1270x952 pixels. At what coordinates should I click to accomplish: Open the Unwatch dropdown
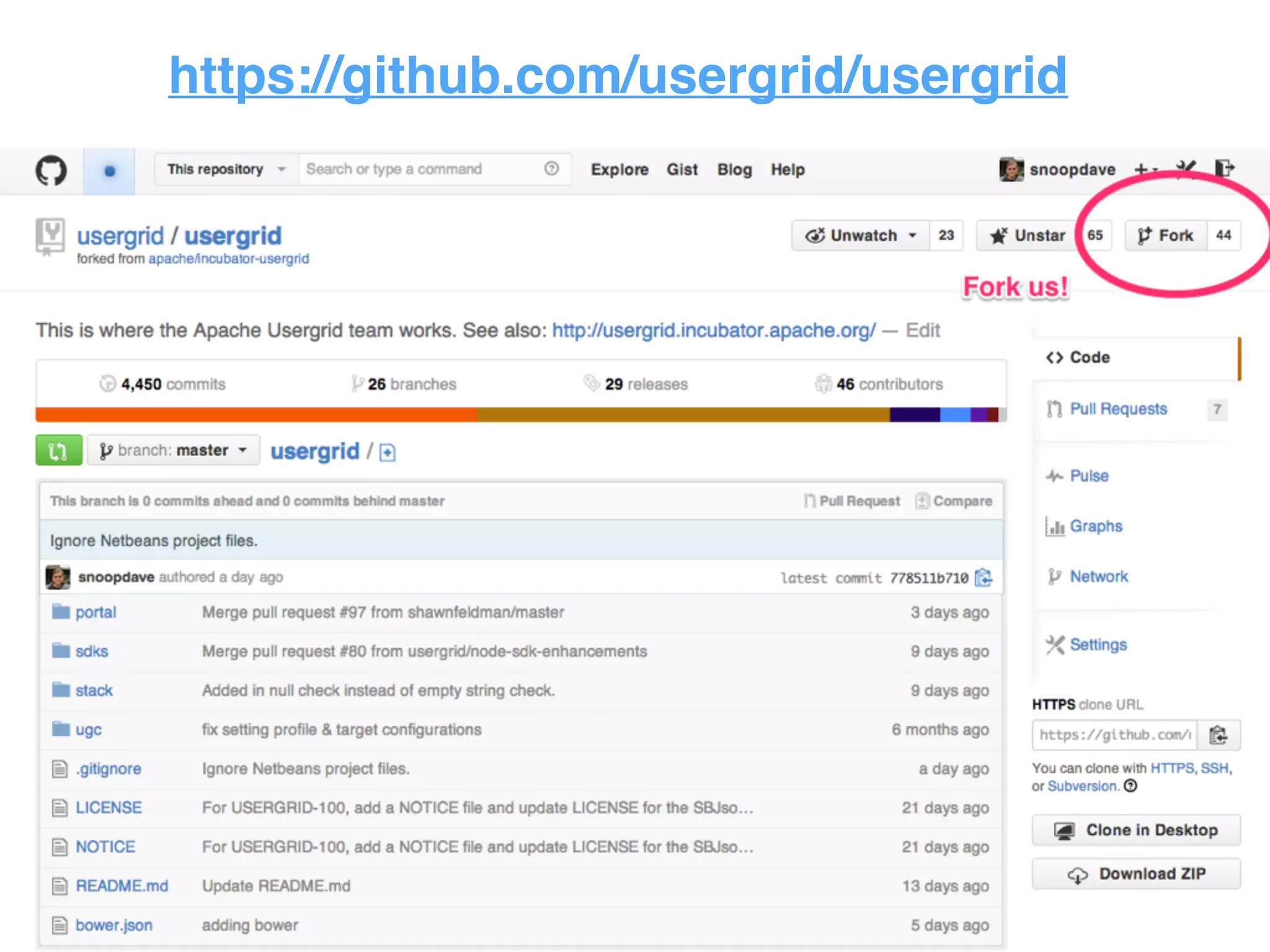861,236
